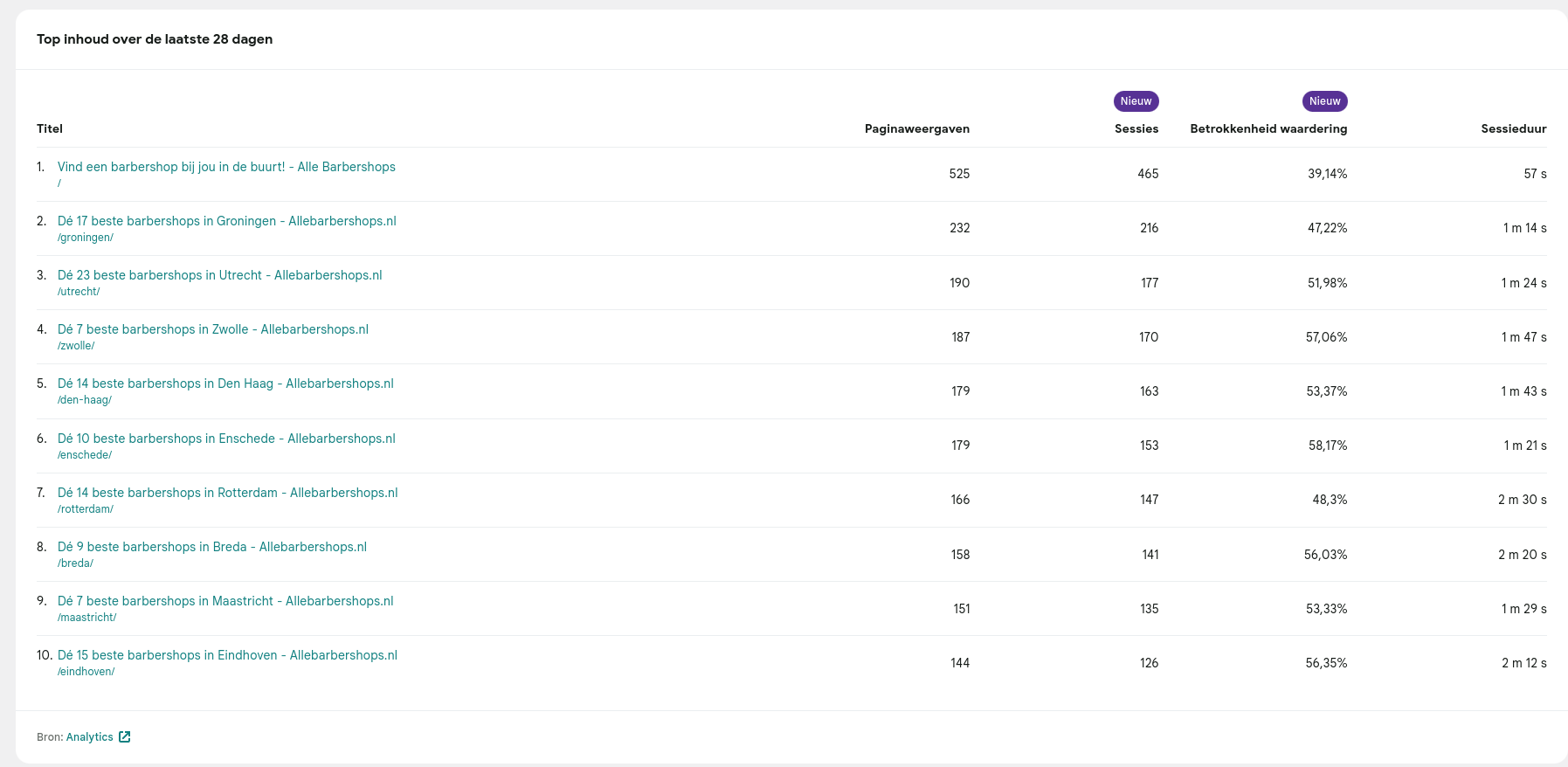
Task: Select the 1 m 14 s session duration
Action: pyautogui.click(x=1524, y=228)
